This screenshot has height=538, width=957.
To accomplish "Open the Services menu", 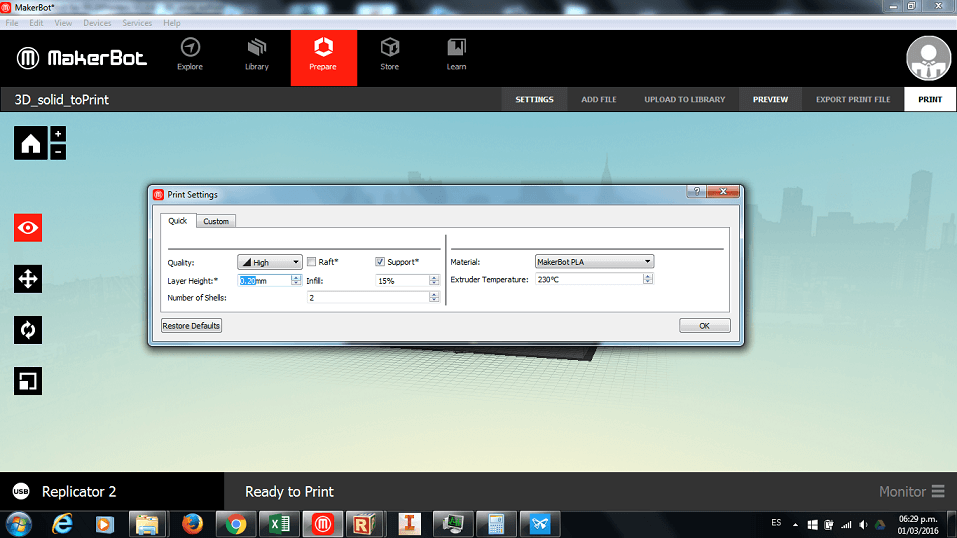I will pos(137,23).
